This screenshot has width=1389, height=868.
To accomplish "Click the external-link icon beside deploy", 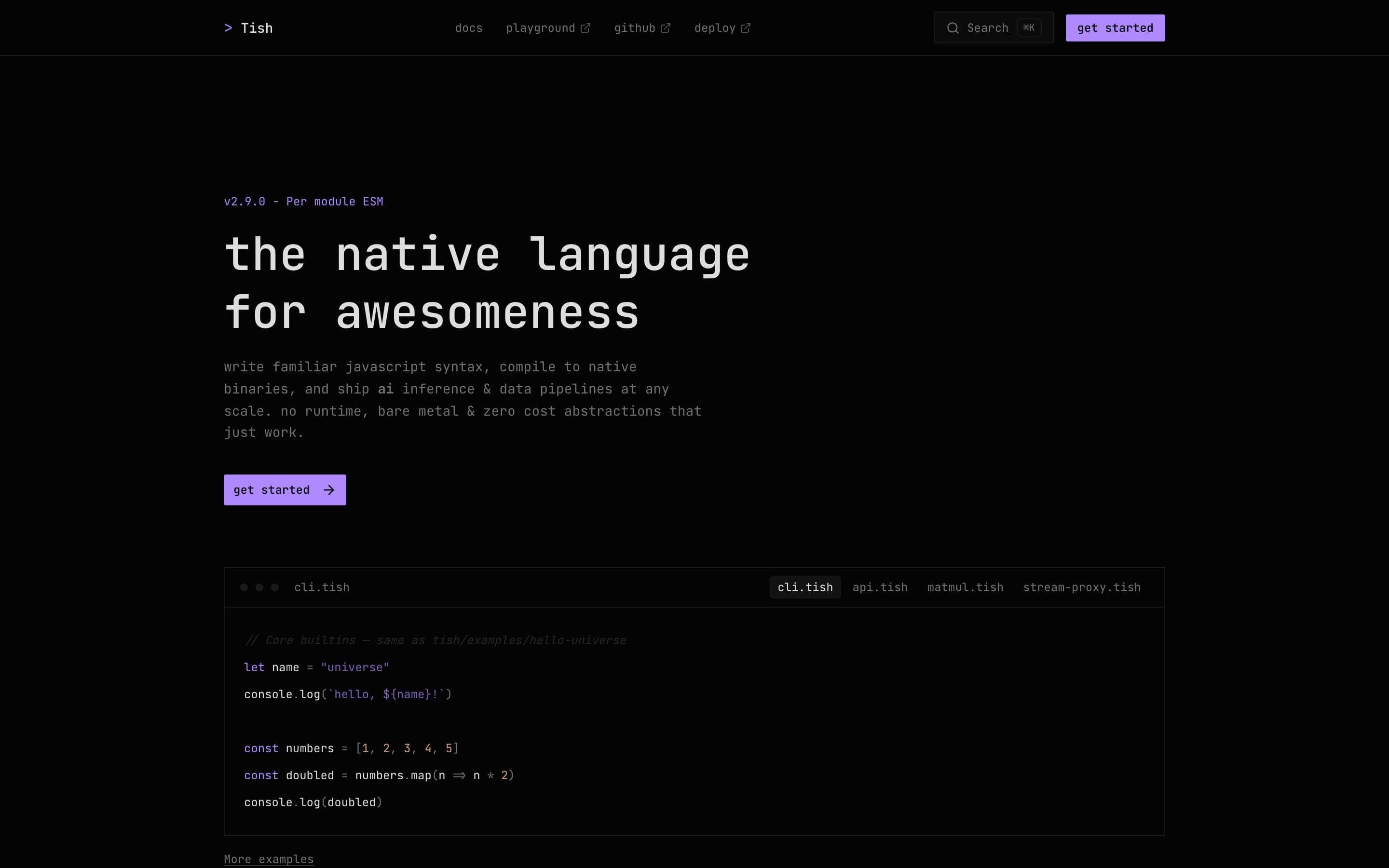I will pyautogui.click(x=746, y=28).
